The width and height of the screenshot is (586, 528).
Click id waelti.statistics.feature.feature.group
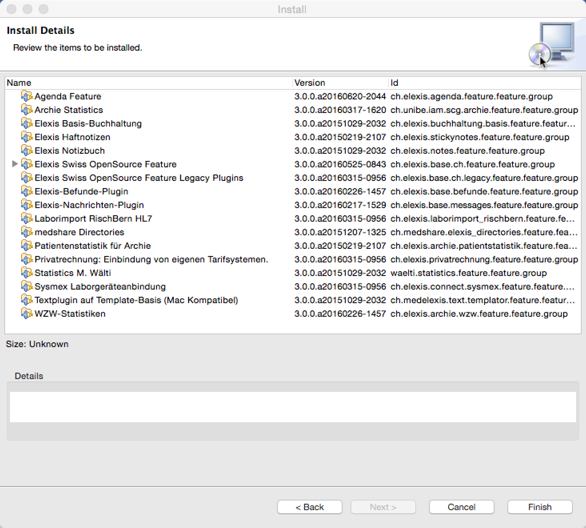point(469,273)
